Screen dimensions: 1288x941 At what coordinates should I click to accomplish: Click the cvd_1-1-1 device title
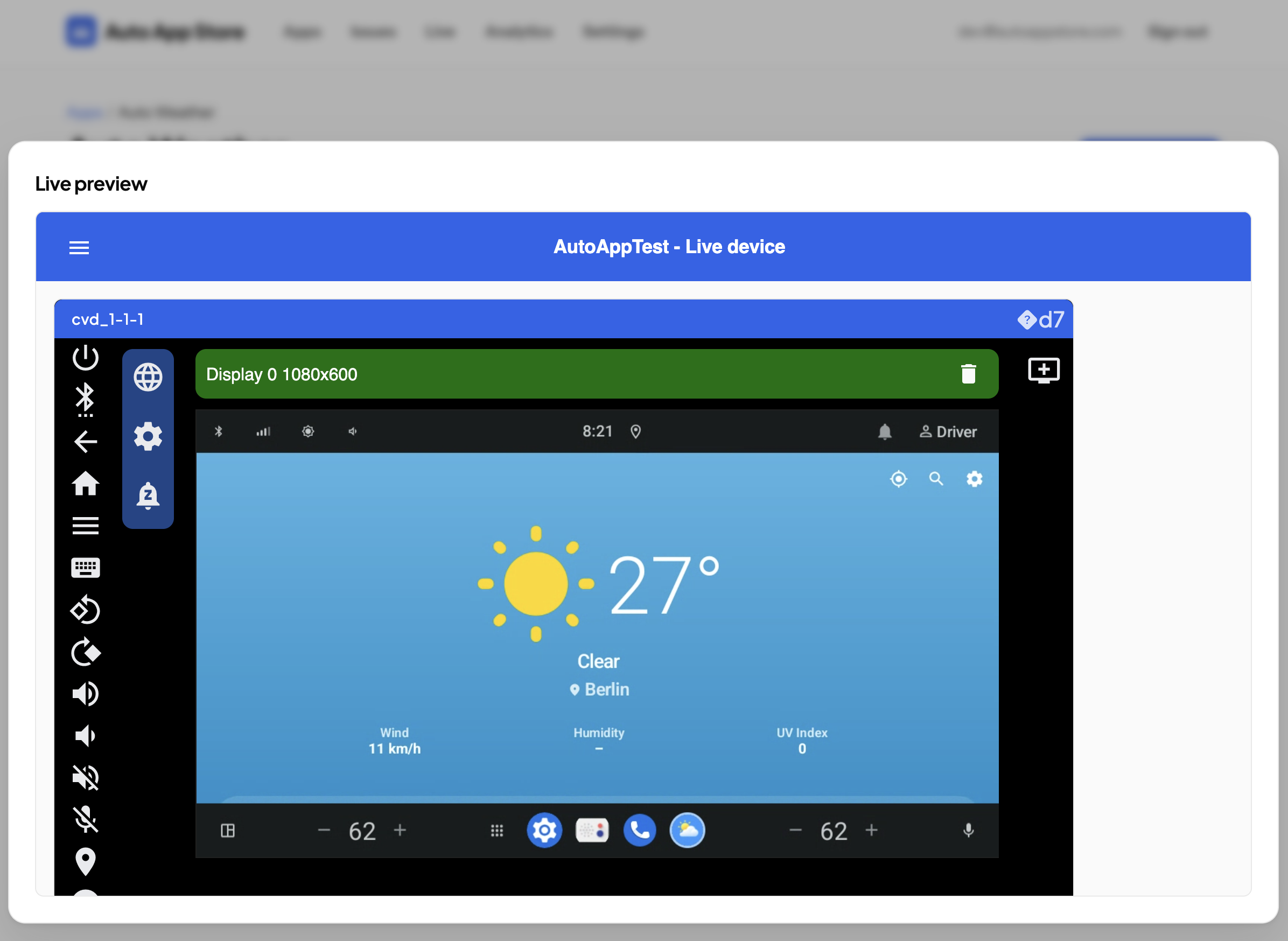pyautogui.click(x=108, y=319)
